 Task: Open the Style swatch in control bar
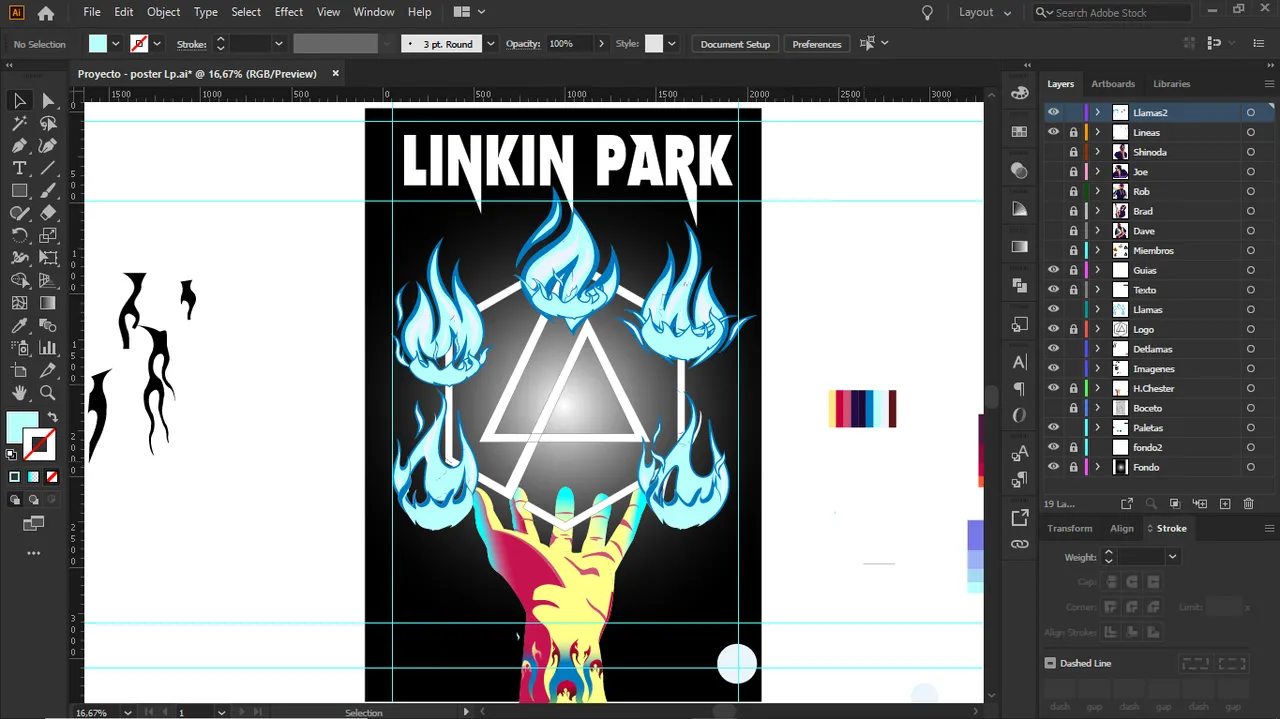(654, 44)
